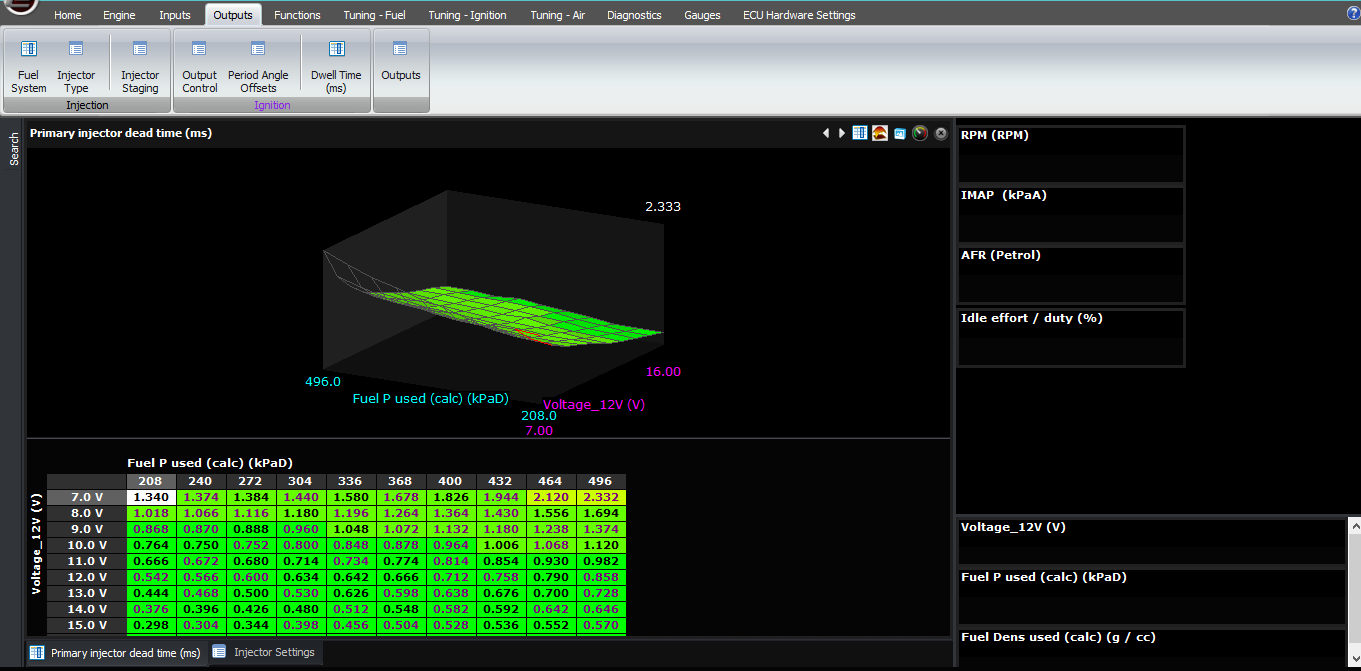The width and height of the screenshot is (1361, 671).
Task: Click row header 7.0 V
Action: 86,497
